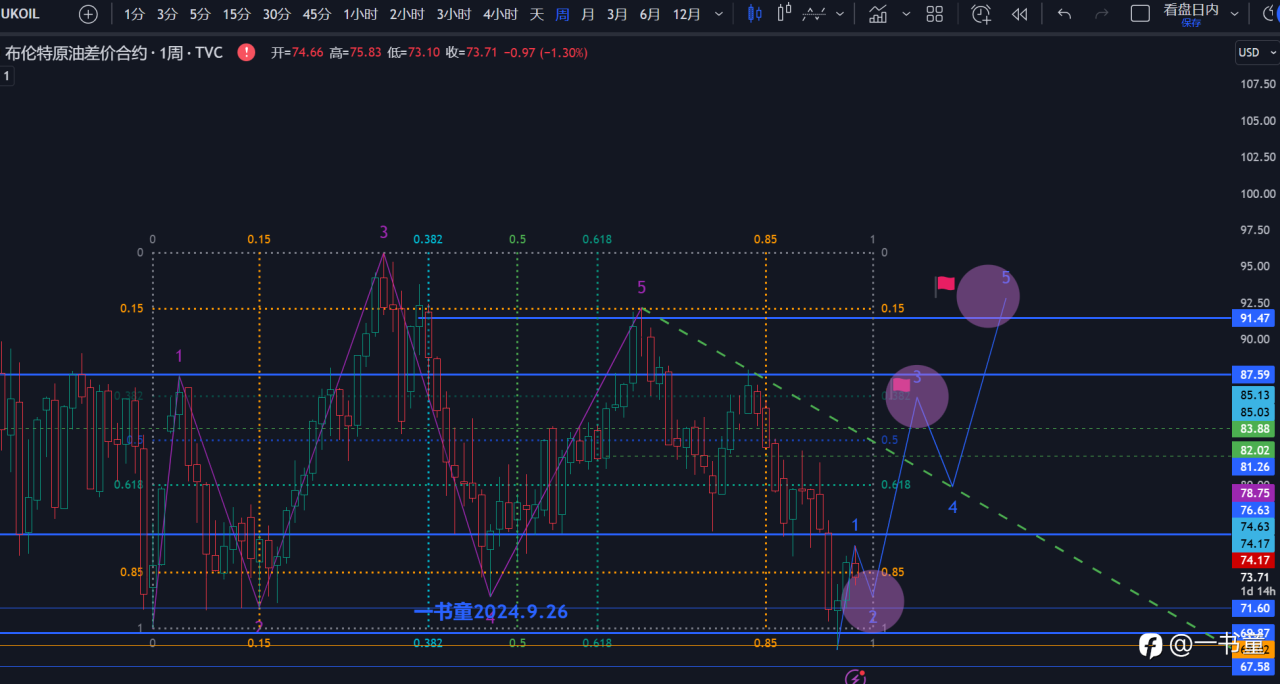
Task: Switch to the 周 weekly timeframe
Action: [562, 14]
